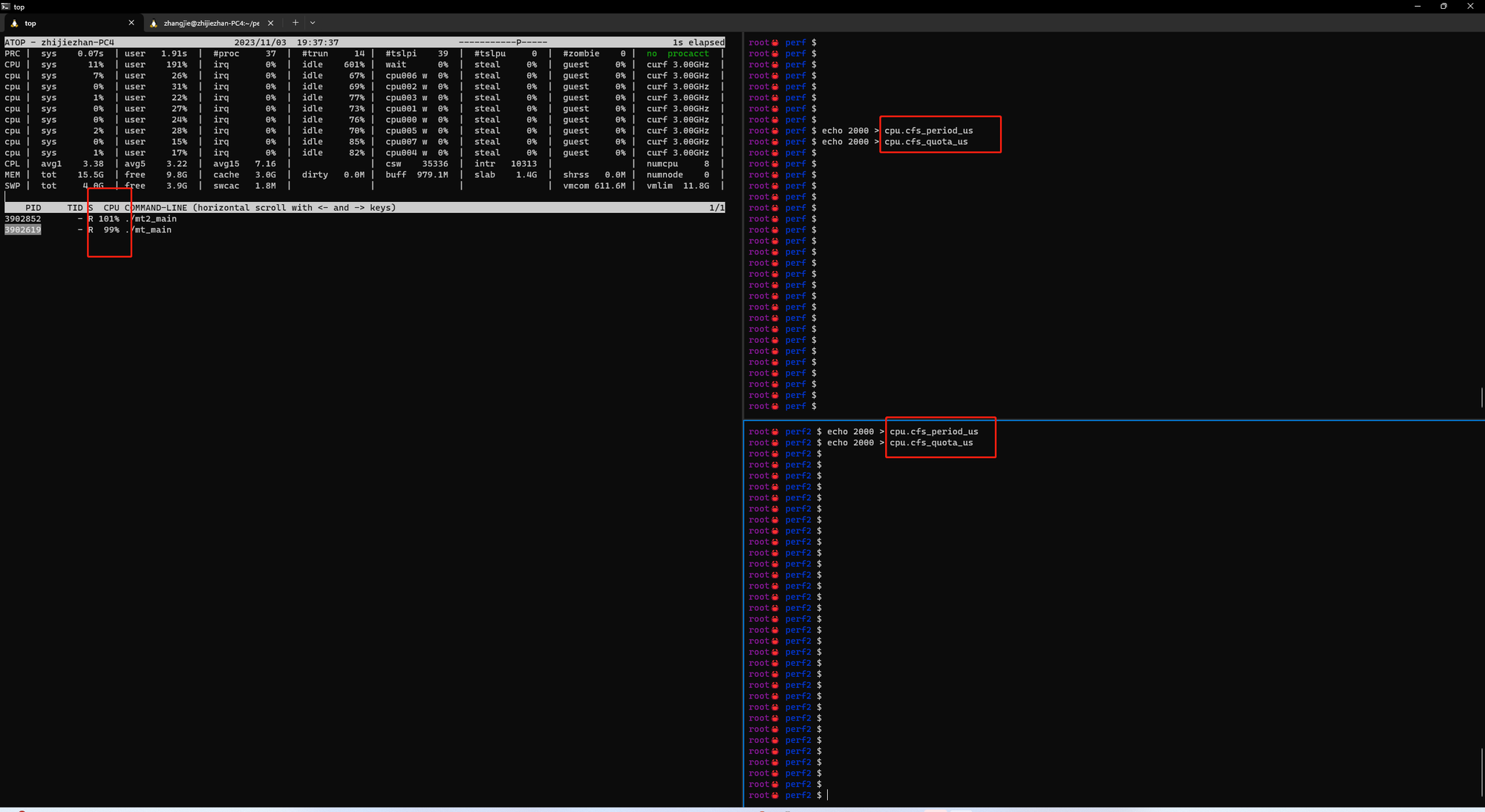Click the COMMAND-LINE column header

pyautogui.click(x=156, y=208)
